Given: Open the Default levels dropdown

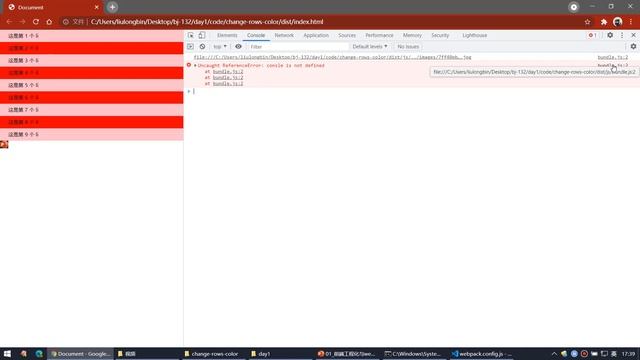Looking at the screenshot, I should click(370, 47).
